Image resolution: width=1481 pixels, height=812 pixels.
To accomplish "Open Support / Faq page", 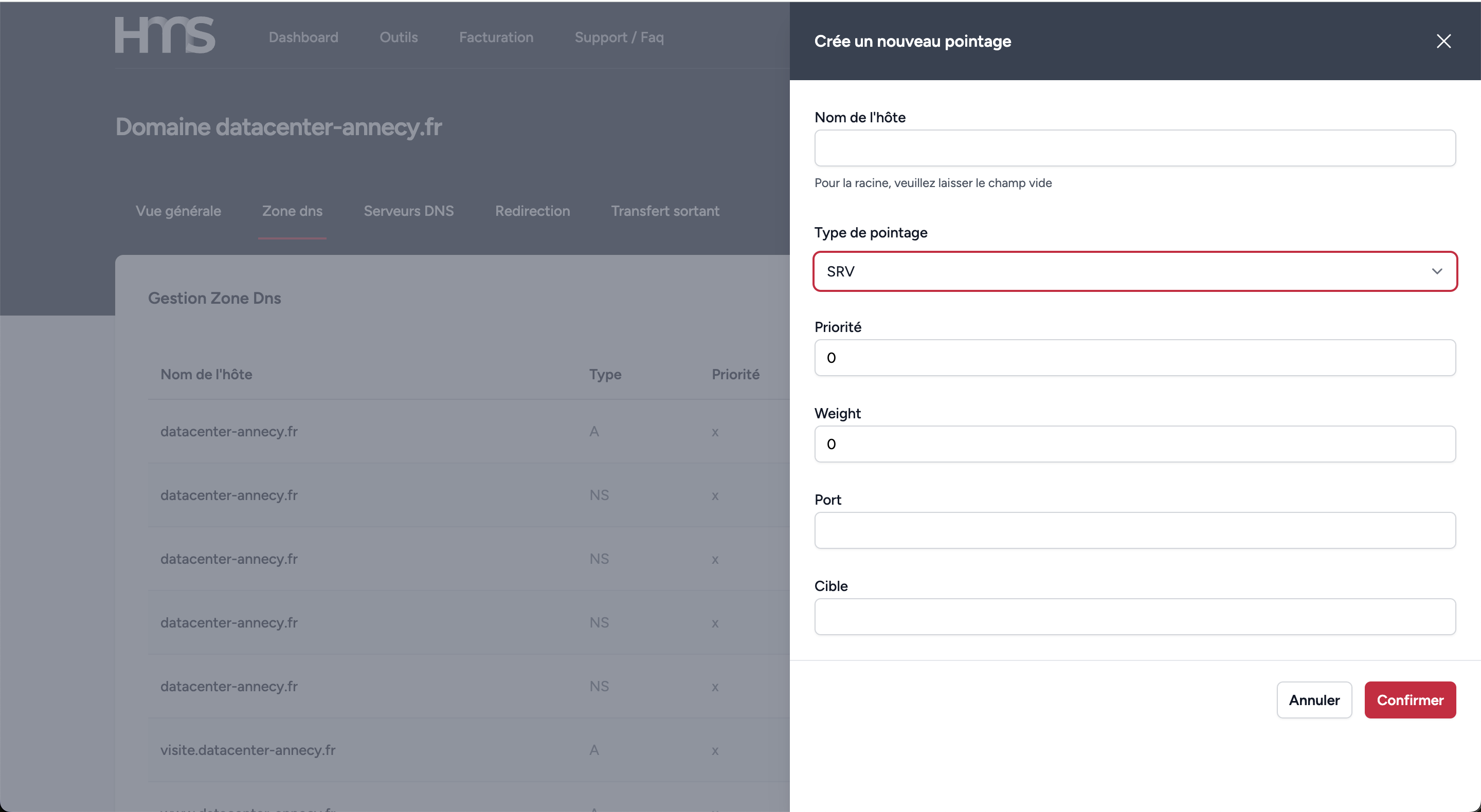I will (x=619, y=38).
